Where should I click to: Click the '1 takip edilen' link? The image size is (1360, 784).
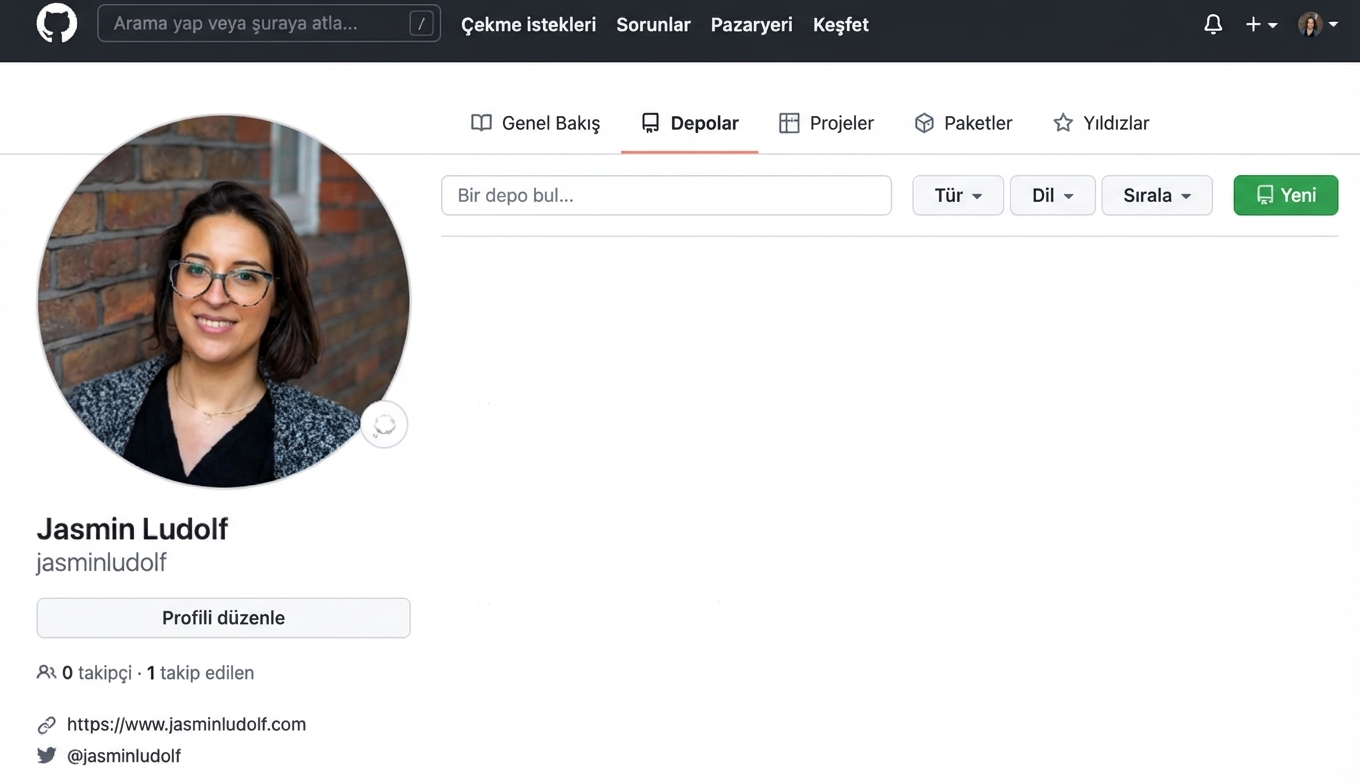(x=200, y=672)
